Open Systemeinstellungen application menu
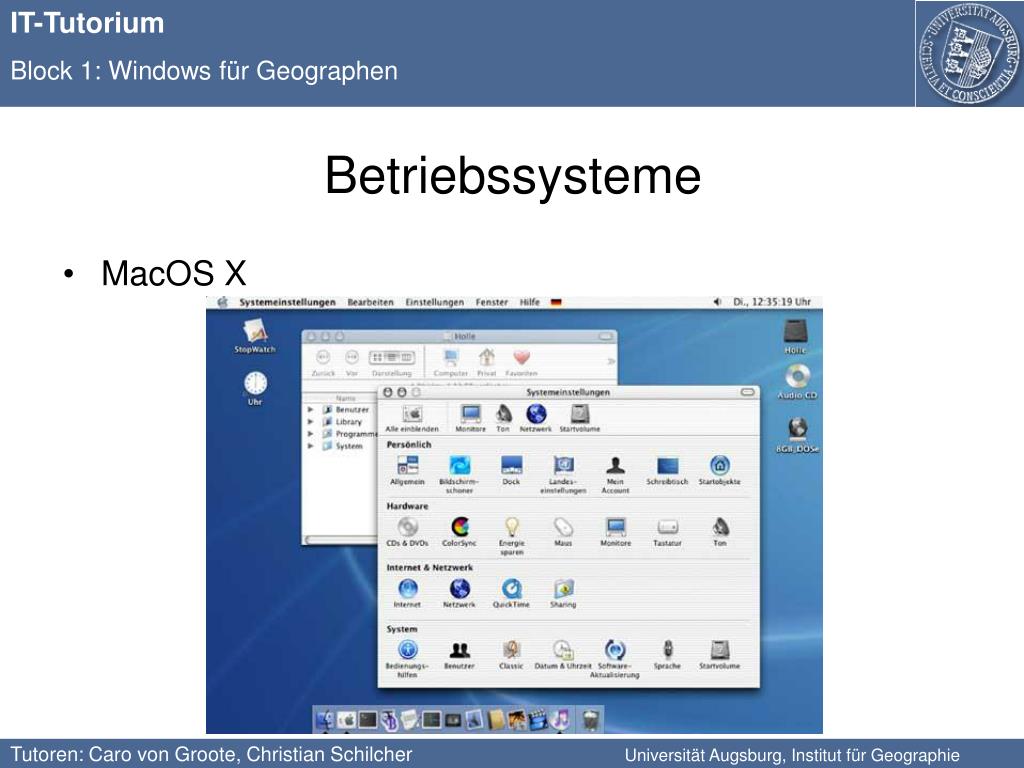 point(287,302)
